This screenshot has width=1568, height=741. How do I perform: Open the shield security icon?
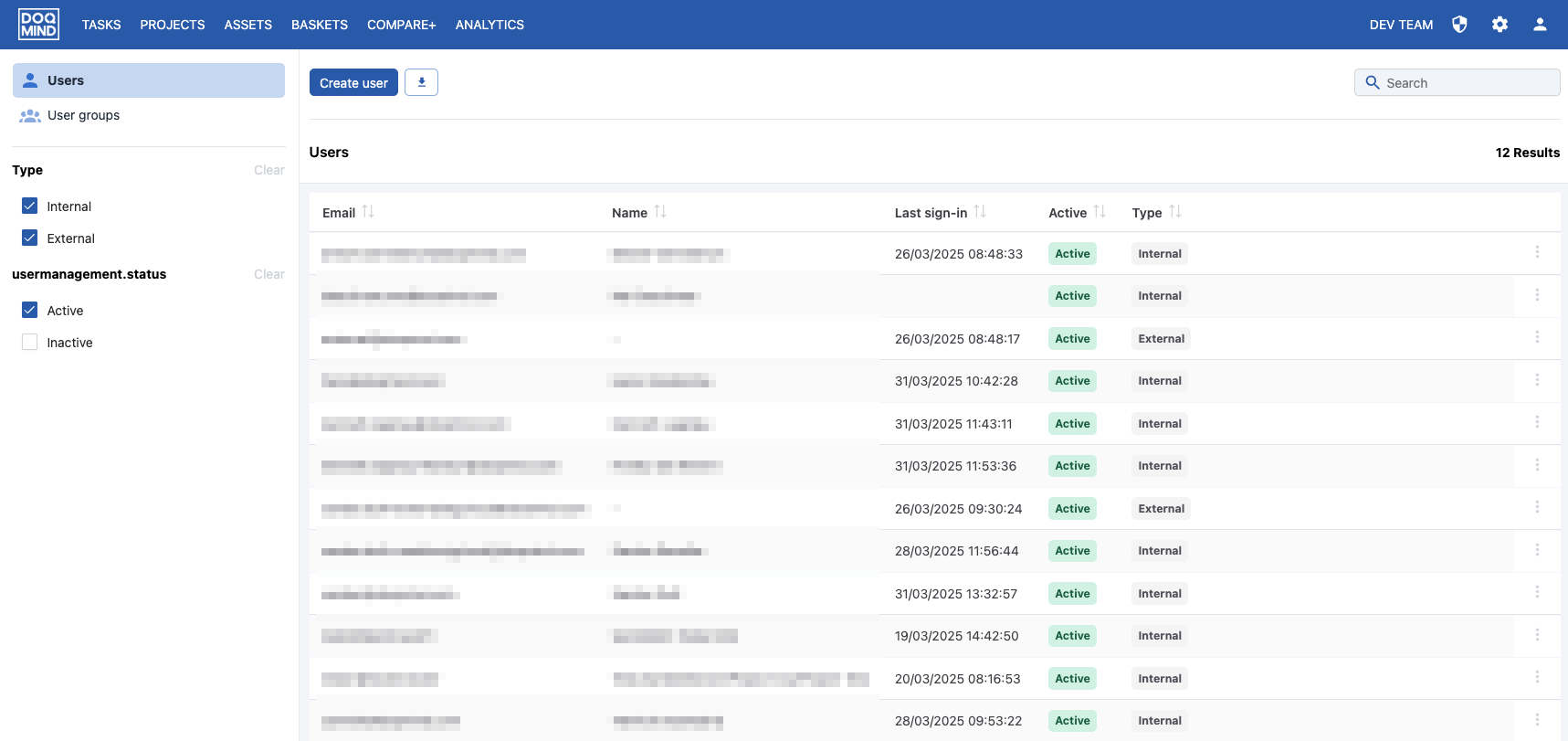click(1459, 25)
